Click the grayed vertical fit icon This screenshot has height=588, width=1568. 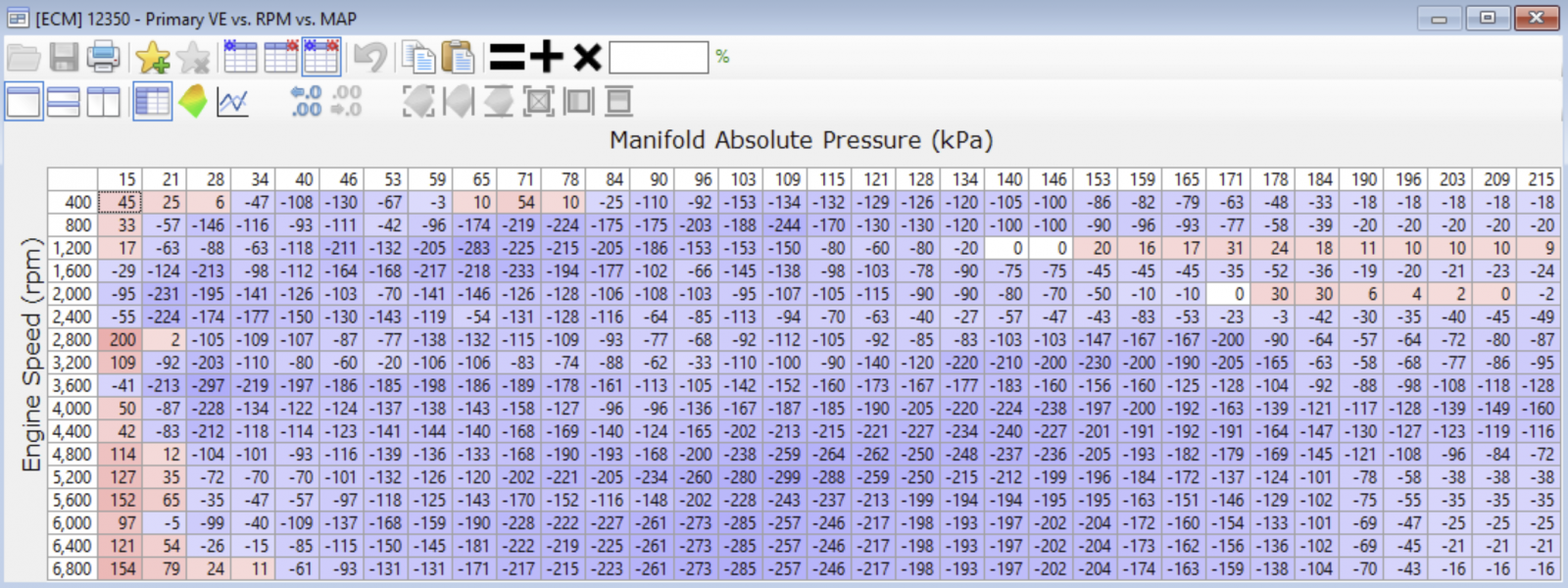click(x=618, y=101)
